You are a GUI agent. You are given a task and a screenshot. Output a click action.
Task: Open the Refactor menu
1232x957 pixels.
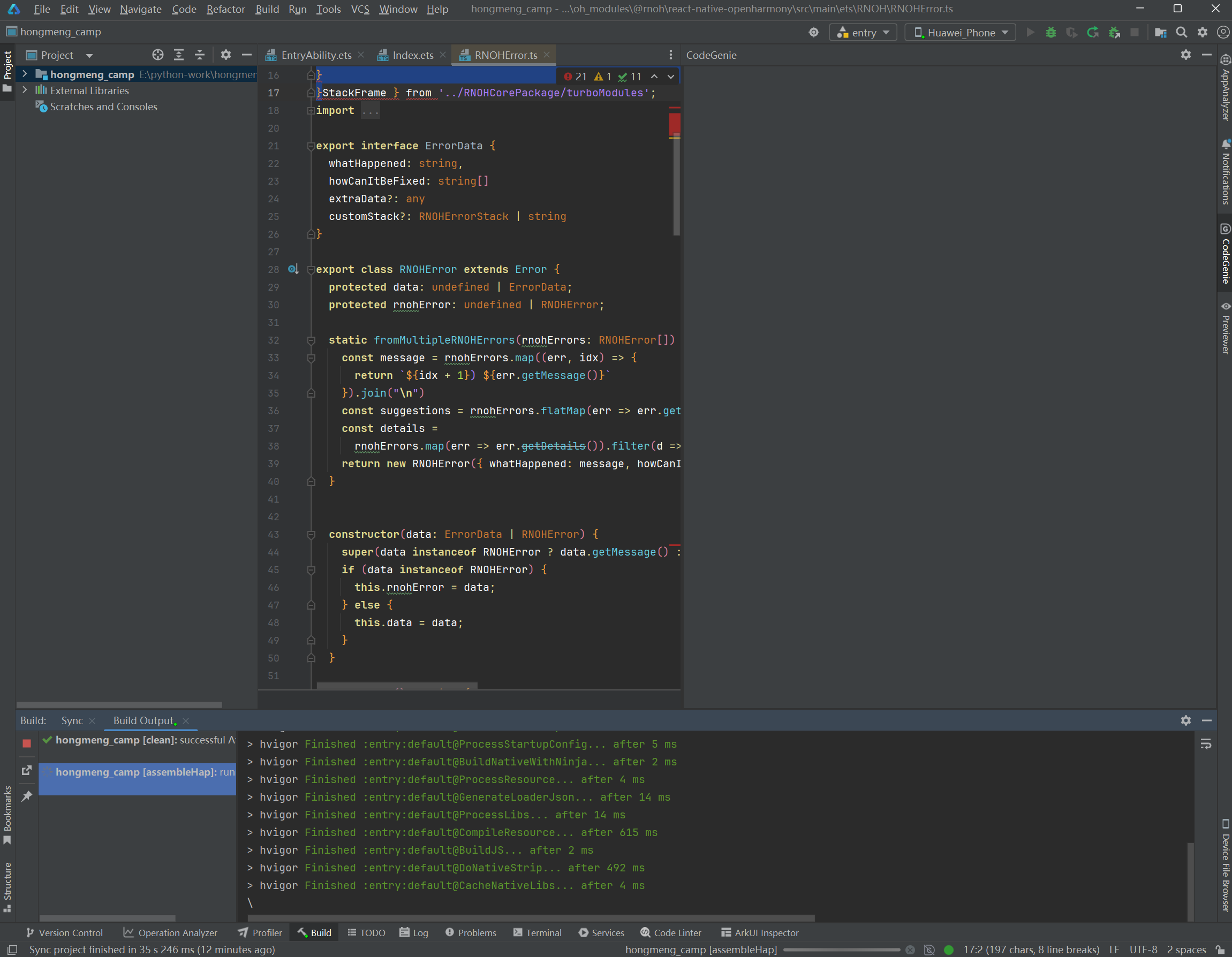[225, 9]
